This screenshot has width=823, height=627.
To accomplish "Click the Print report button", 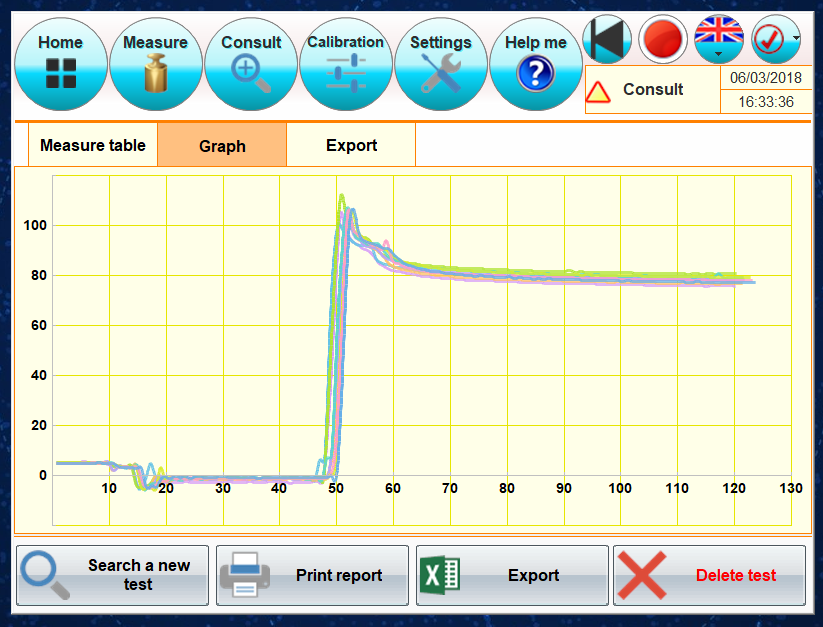I will 312,575.
